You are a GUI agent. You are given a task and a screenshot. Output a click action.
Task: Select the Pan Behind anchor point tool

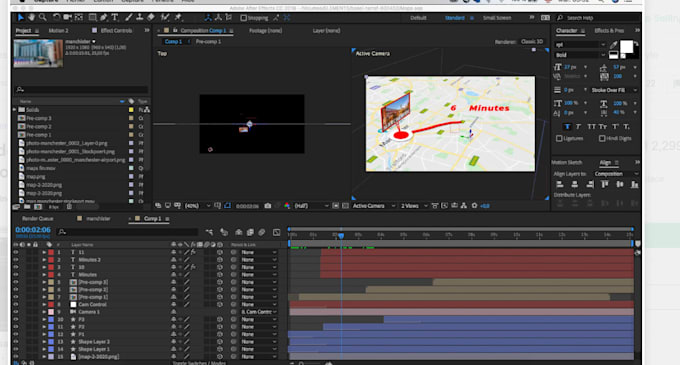coord(78,17)
